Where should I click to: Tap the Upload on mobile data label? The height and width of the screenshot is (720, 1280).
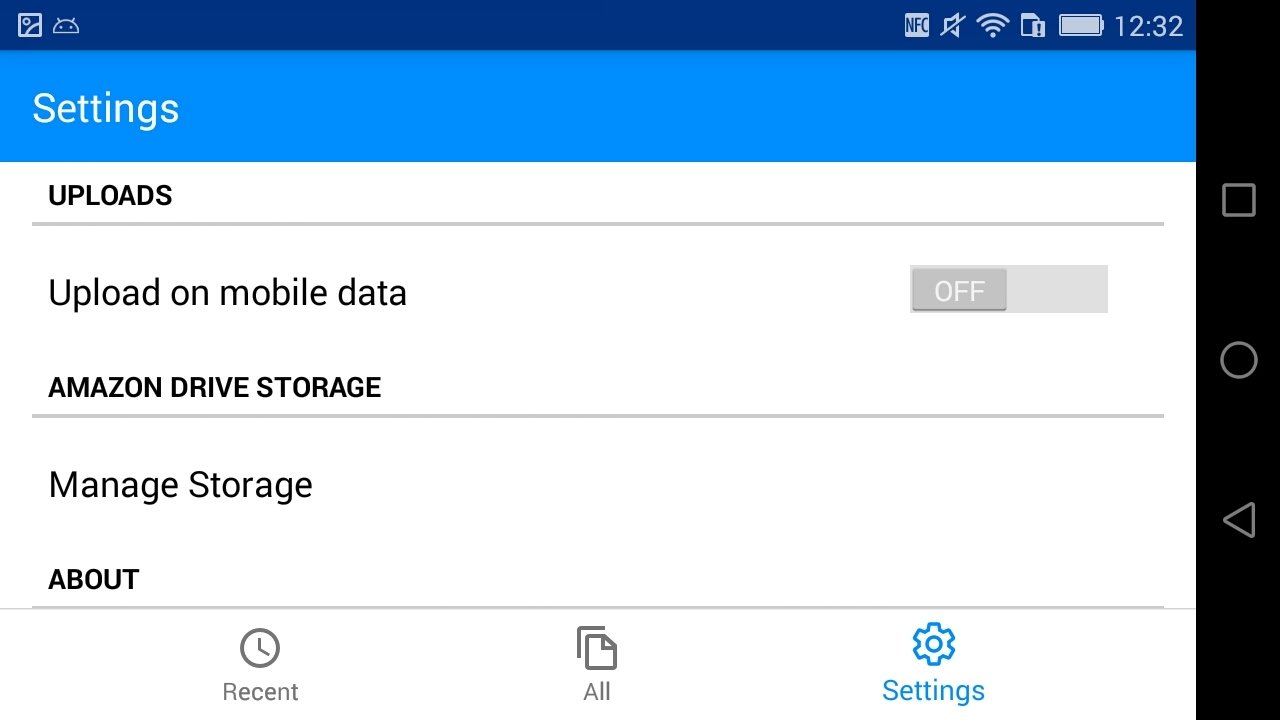pyautogui.click(x=228, y=293)
